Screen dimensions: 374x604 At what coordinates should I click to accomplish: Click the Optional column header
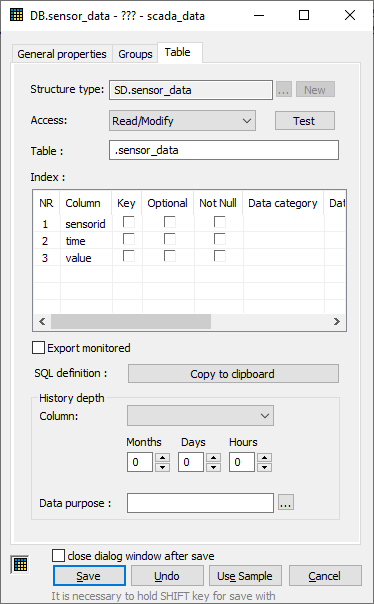[168, 203]
